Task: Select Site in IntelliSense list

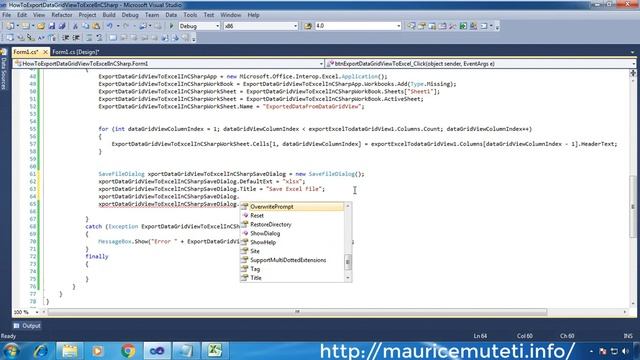Action: pyautogui.click(x=293, y=251)
